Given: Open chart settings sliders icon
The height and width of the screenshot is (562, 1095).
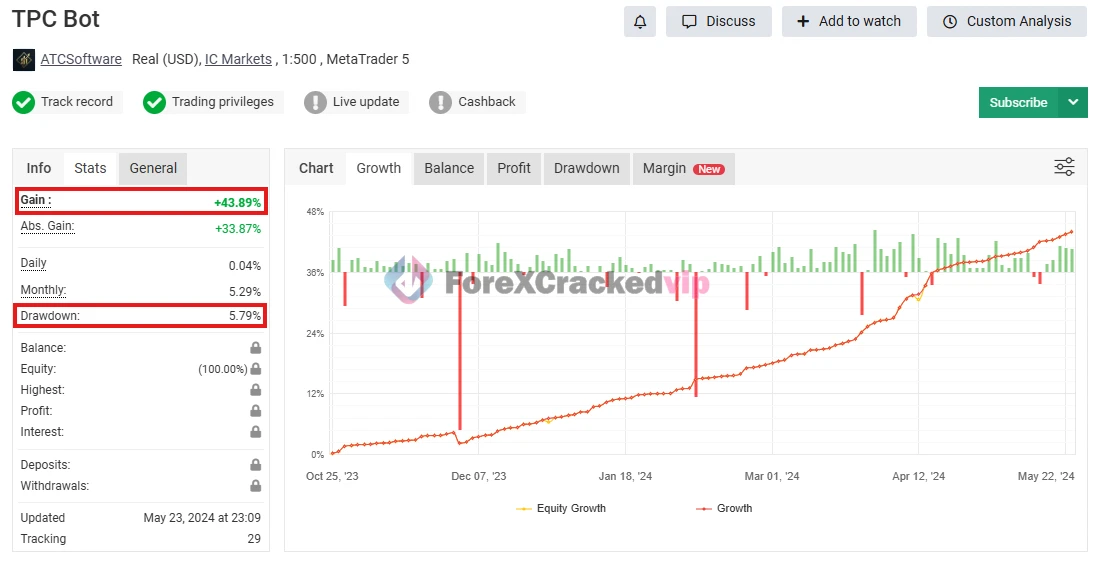Looking at the screenshot, I should [x=1064, y=167].
